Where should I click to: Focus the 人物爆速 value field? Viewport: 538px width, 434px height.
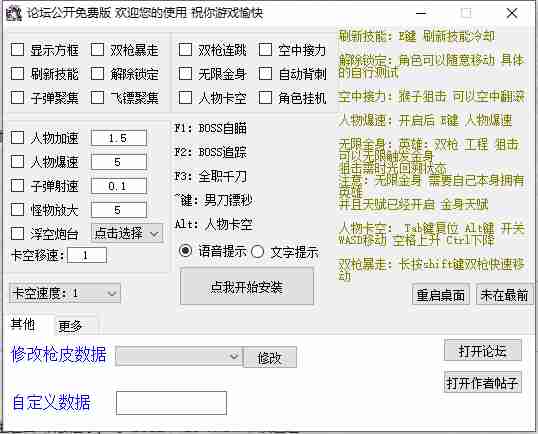(119, 162)
